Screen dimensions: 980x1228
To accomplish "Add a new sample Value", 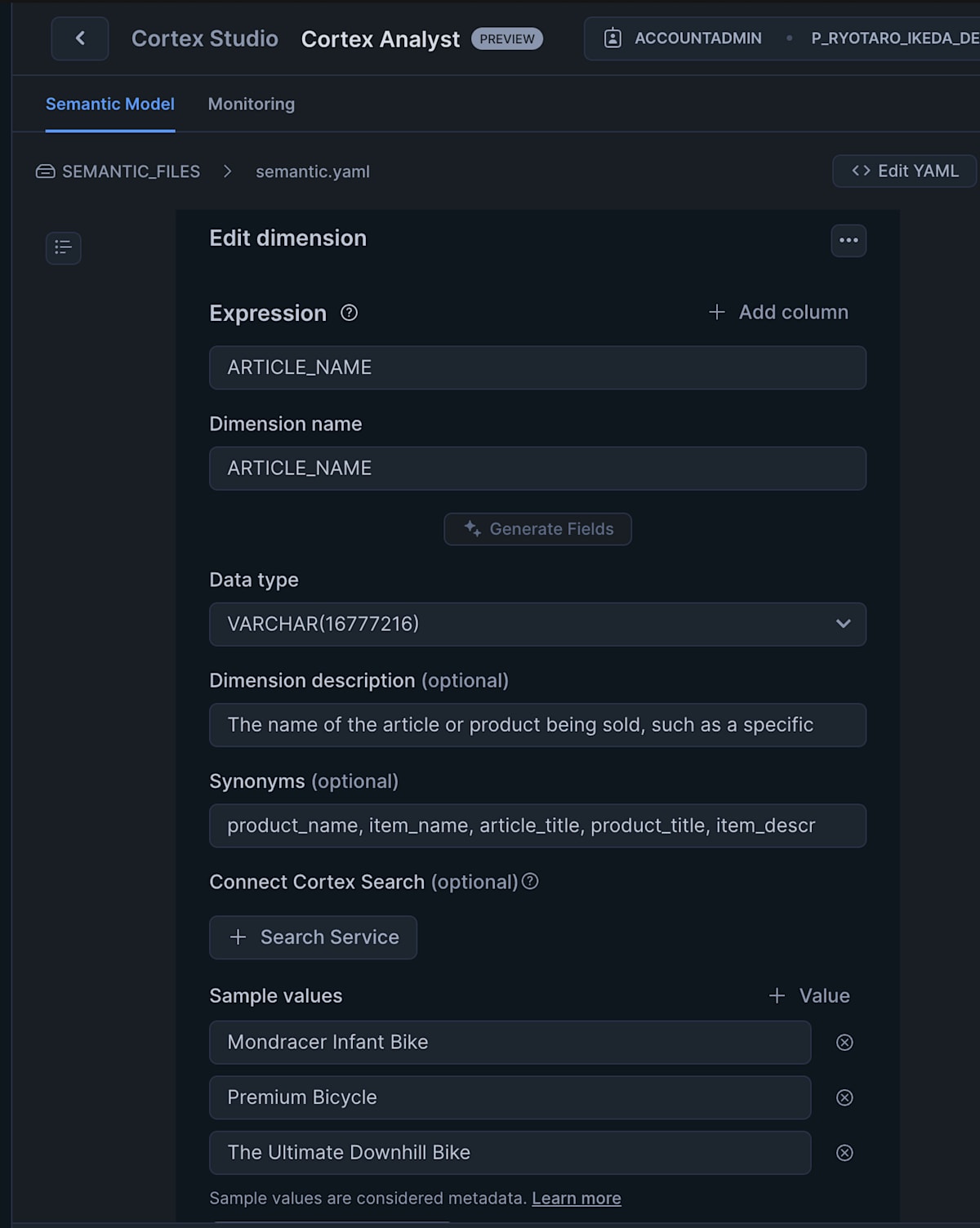I will (809, 996).
